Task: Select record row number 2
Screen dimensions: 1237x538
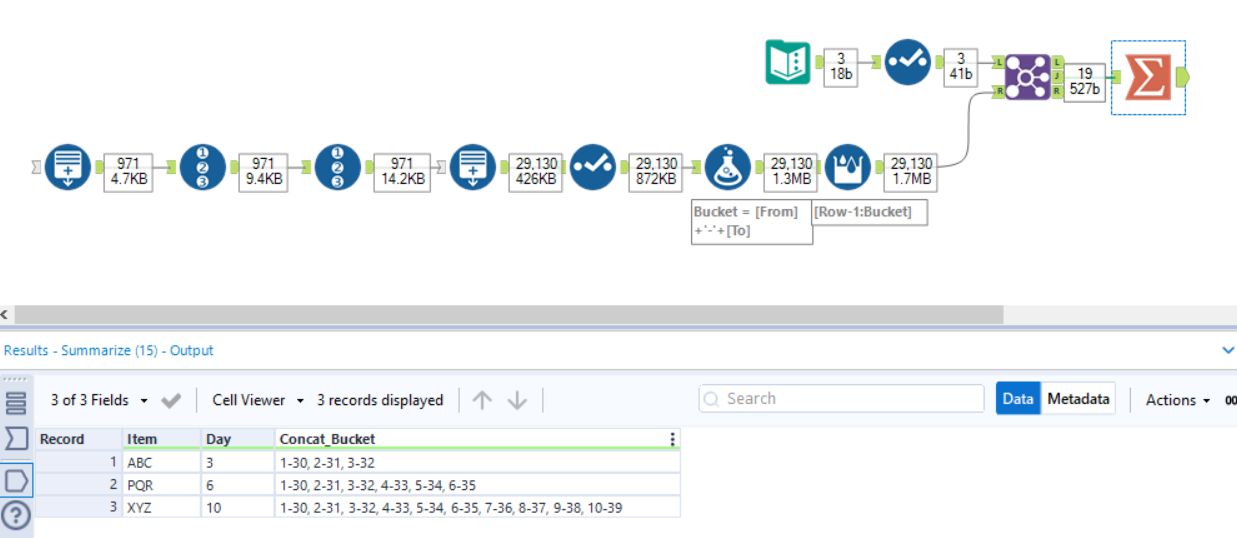Action: pos(79,485)
